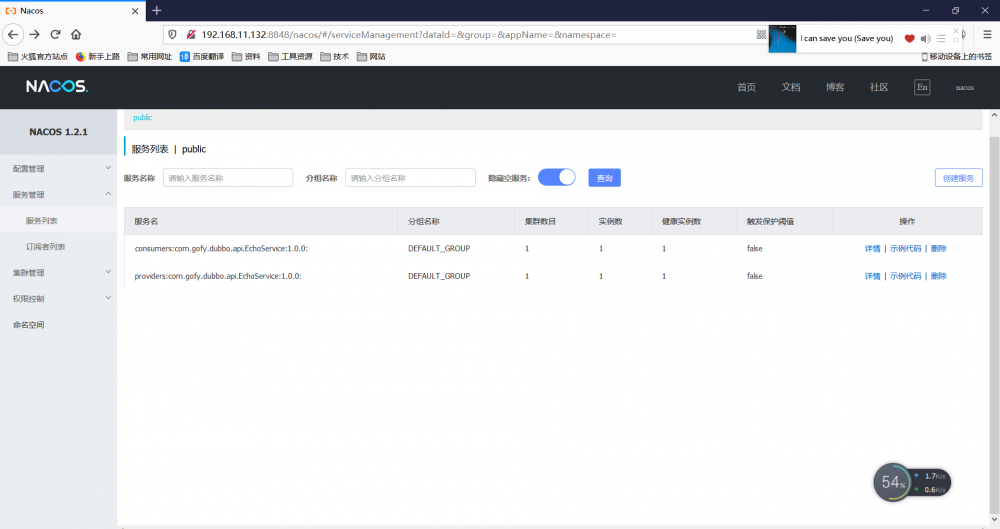Open the nacos user menu

click(965, 87)
